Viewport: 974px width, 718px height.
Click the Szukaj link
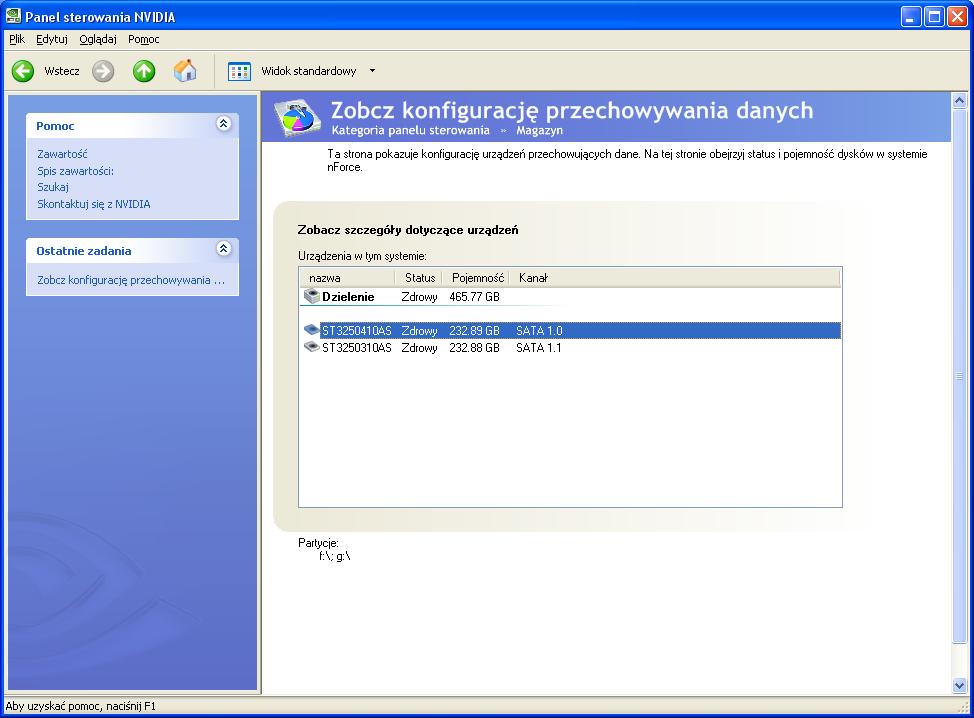[53, 187]
